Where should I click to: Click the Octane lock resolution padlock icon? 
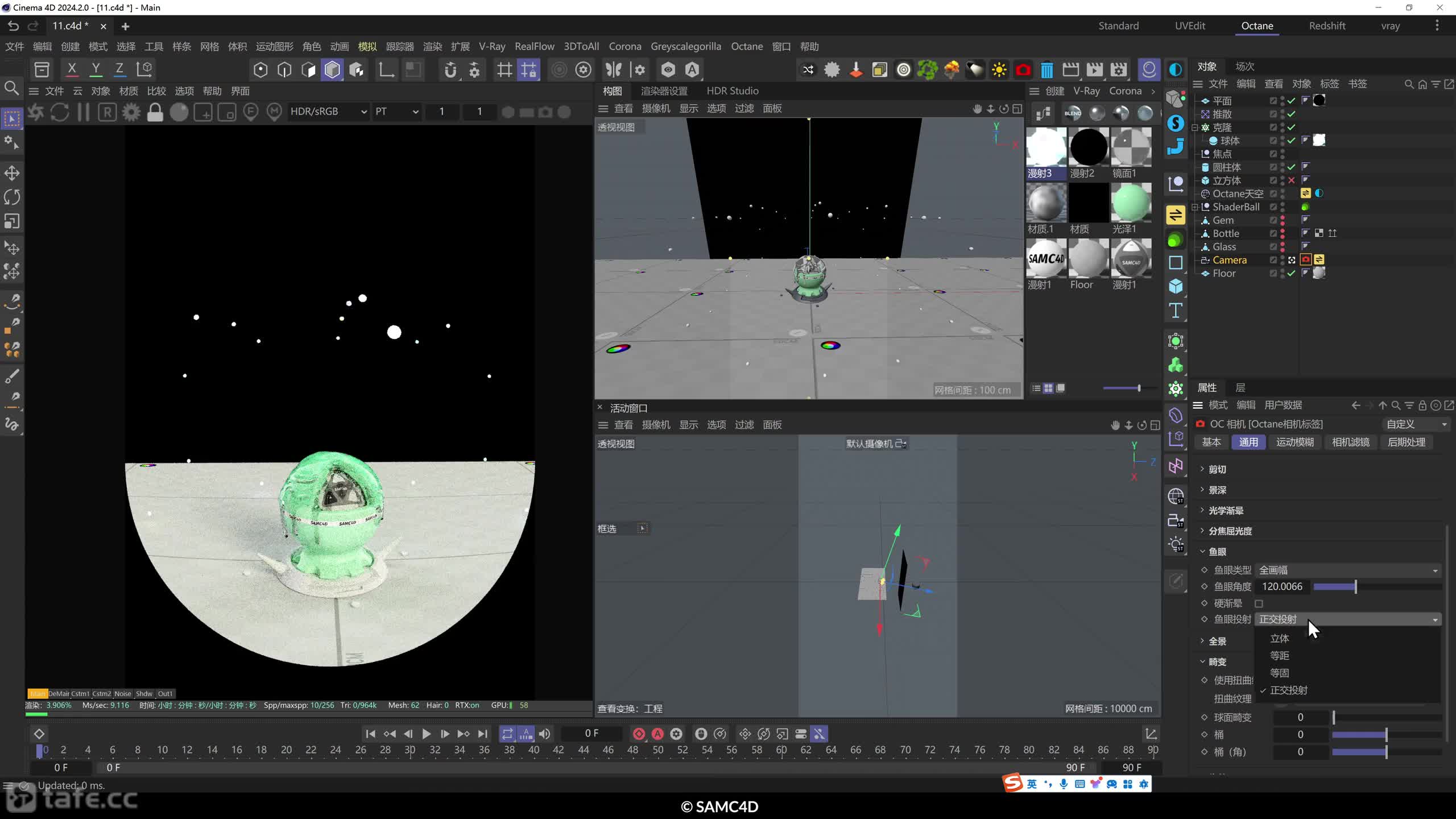click(x=155, y=112)
